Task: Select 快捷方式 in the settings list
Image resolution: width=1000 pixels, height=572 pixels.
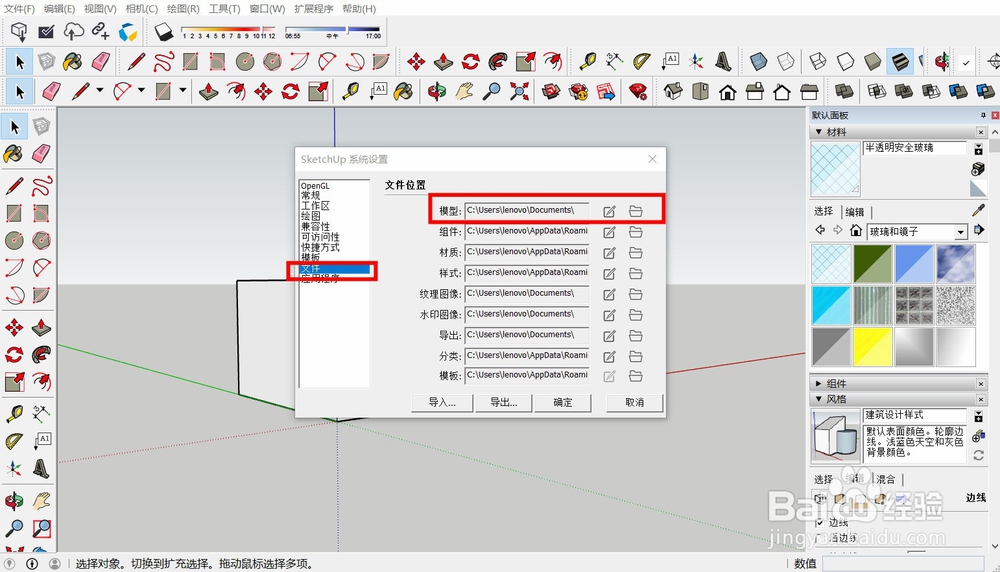Action: point(320,247)
